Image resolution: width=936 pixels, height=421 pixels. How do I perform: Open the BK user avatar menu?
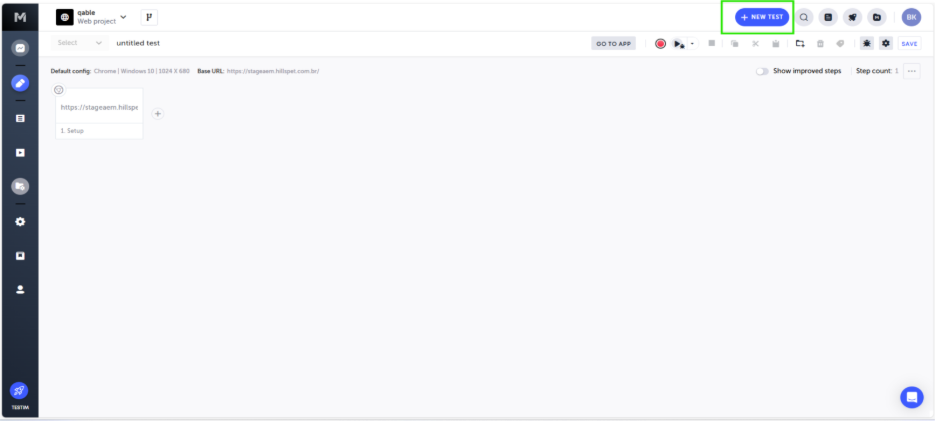(x=912, y=17)
